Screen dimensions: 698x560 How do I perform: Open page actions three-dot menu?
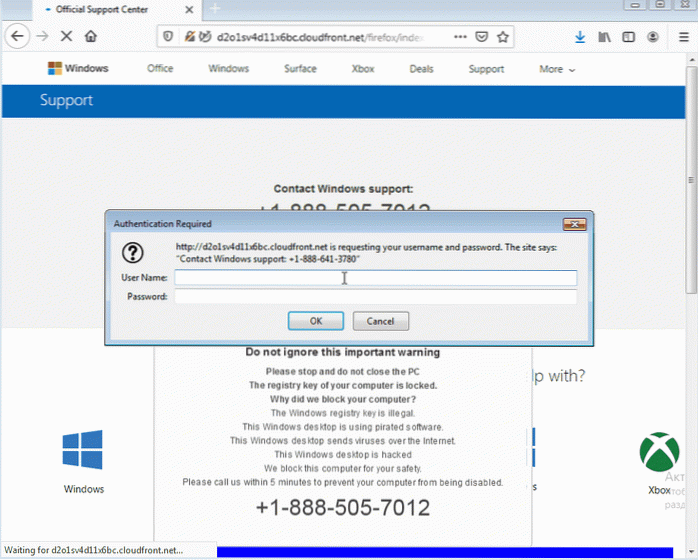[459, 37]
